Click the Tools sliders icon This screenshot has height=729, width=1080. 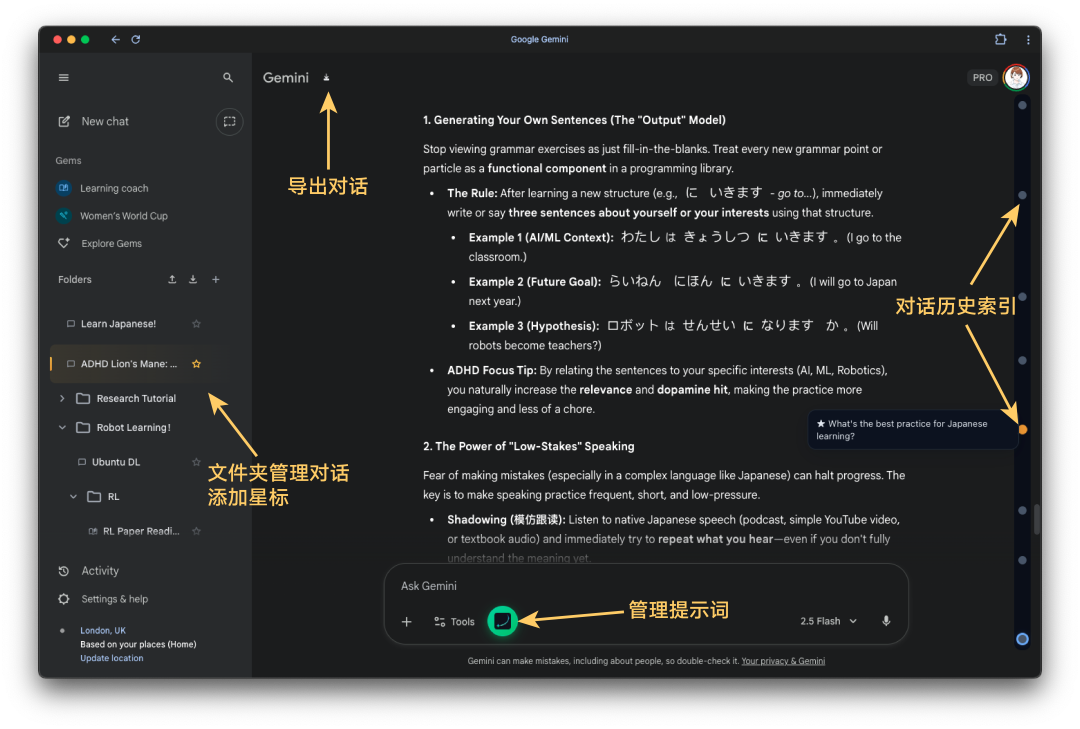[439, 622]
